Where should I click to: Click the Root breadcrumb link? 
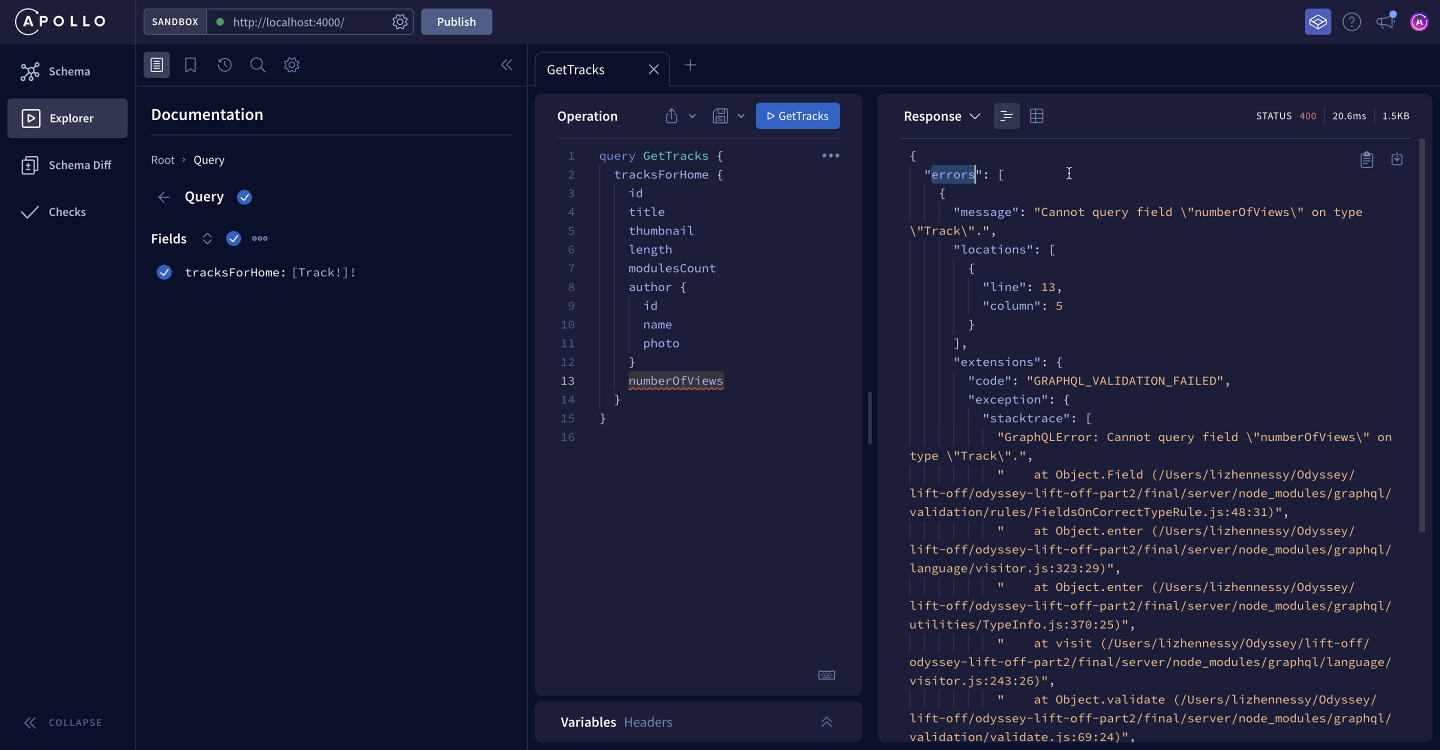pyautogui.click(x=163, y=160)
